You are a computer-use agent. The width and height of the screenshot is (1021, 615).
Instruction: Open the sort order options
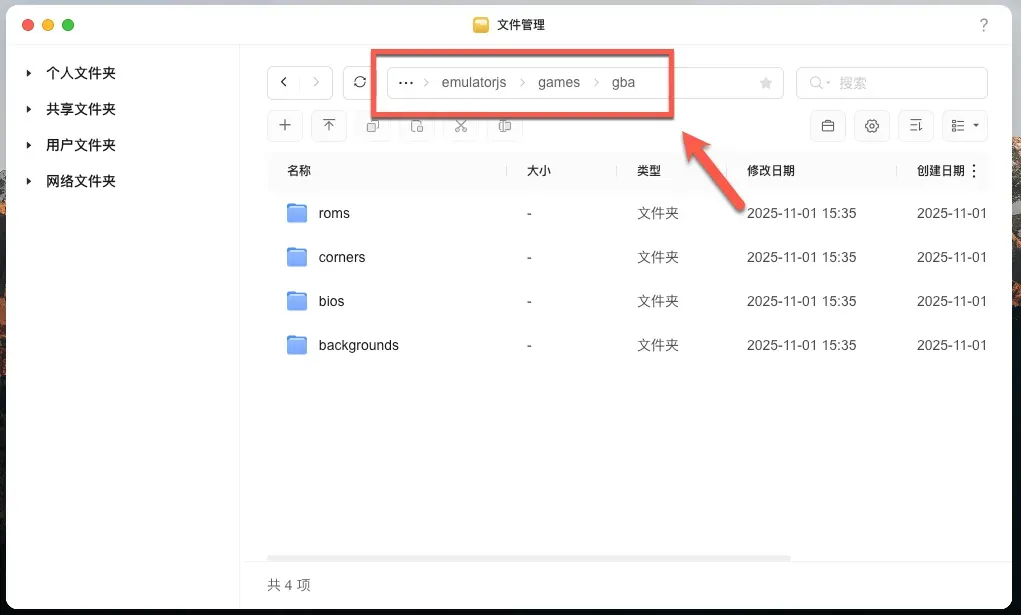click(916, 126)
